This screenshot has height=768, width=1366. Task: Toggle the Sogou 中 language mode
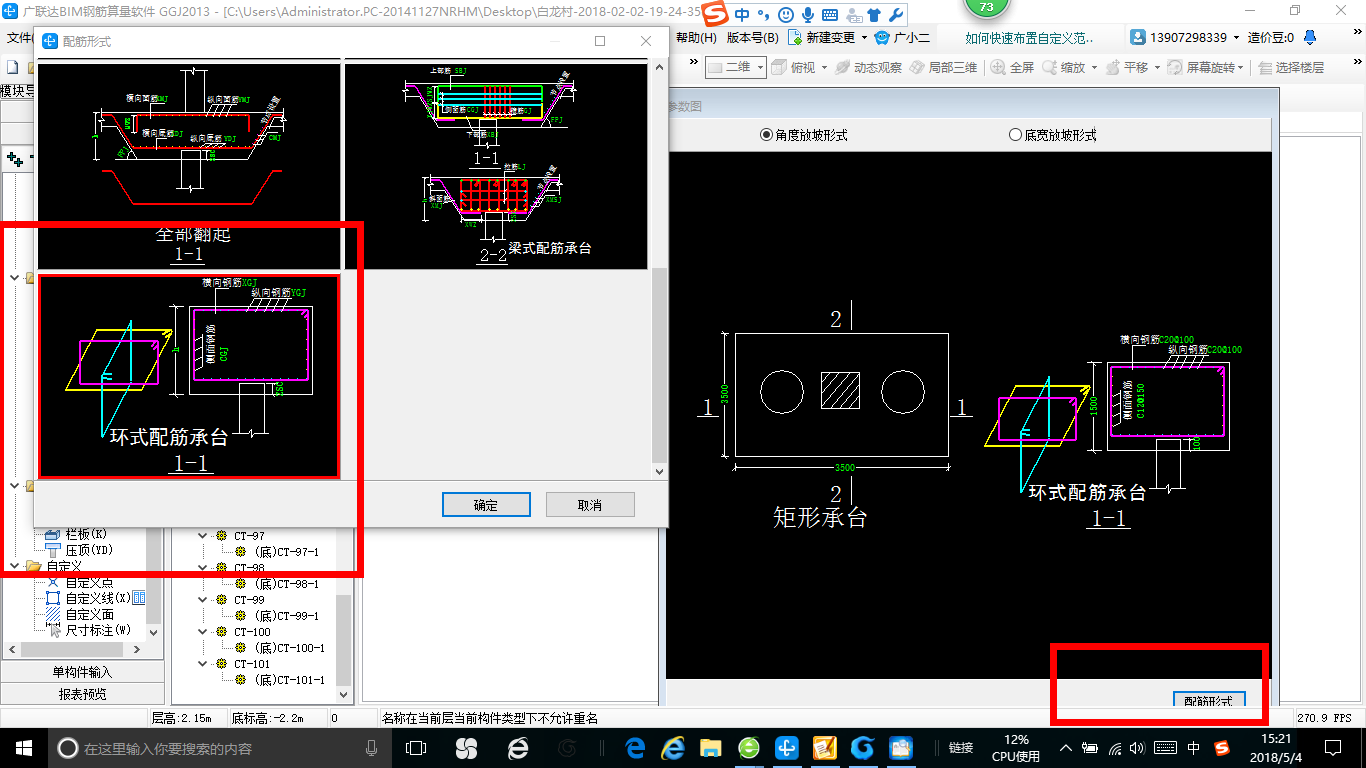[742, 15]
